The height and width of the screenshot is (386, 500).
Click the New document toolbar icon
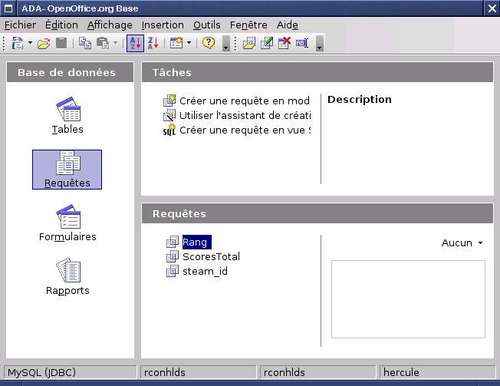[x=17, y=43]
